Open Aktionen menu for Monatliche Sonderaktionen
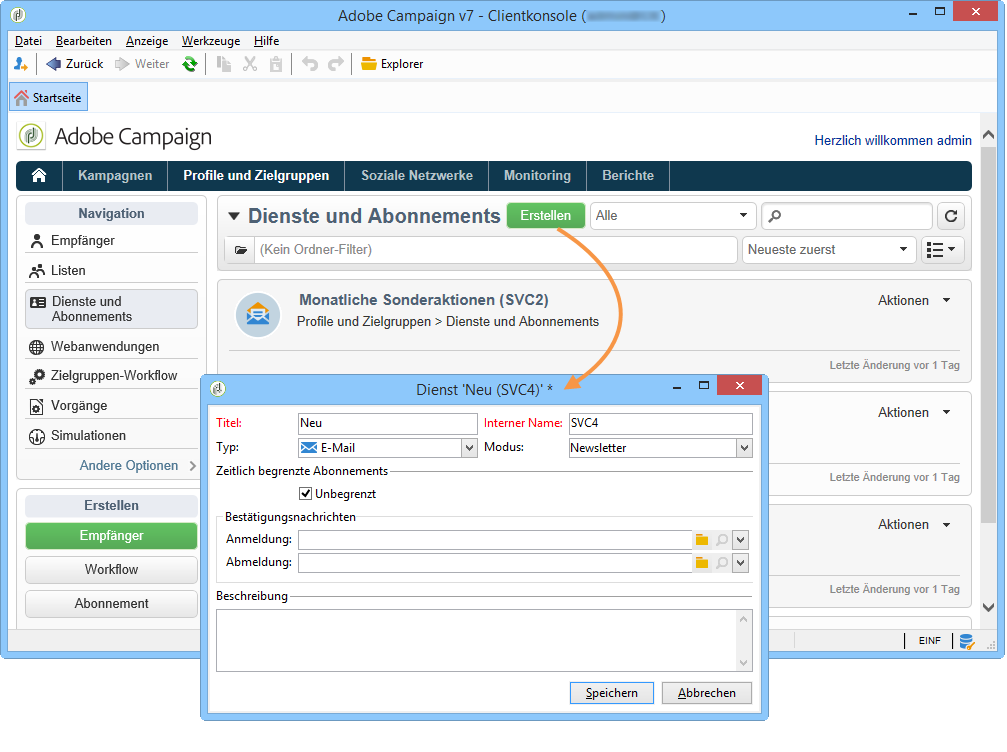The width and height of the screenshot is (1007, 752). [914, 301]
